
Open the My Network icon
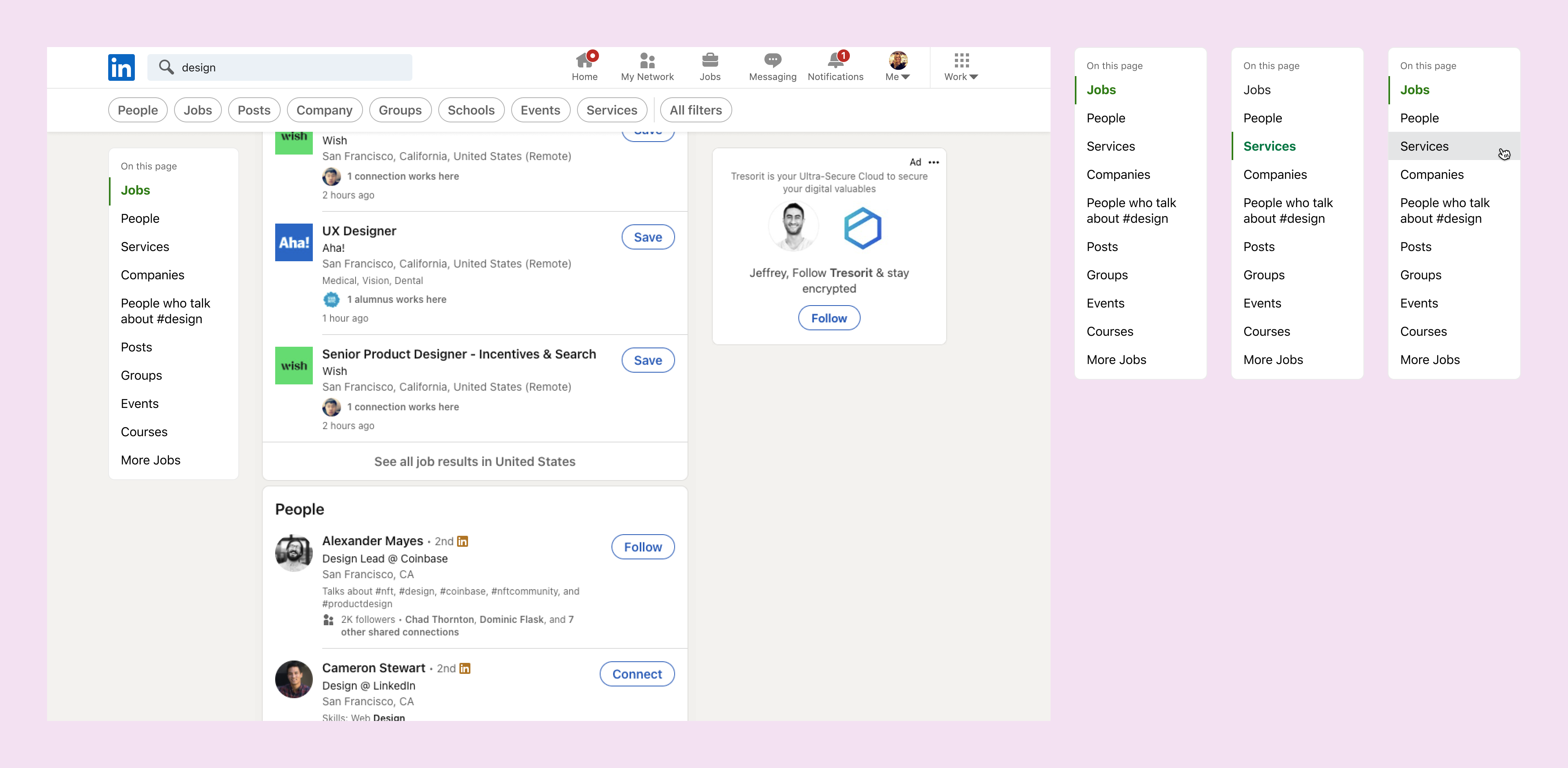pos(647,61)
